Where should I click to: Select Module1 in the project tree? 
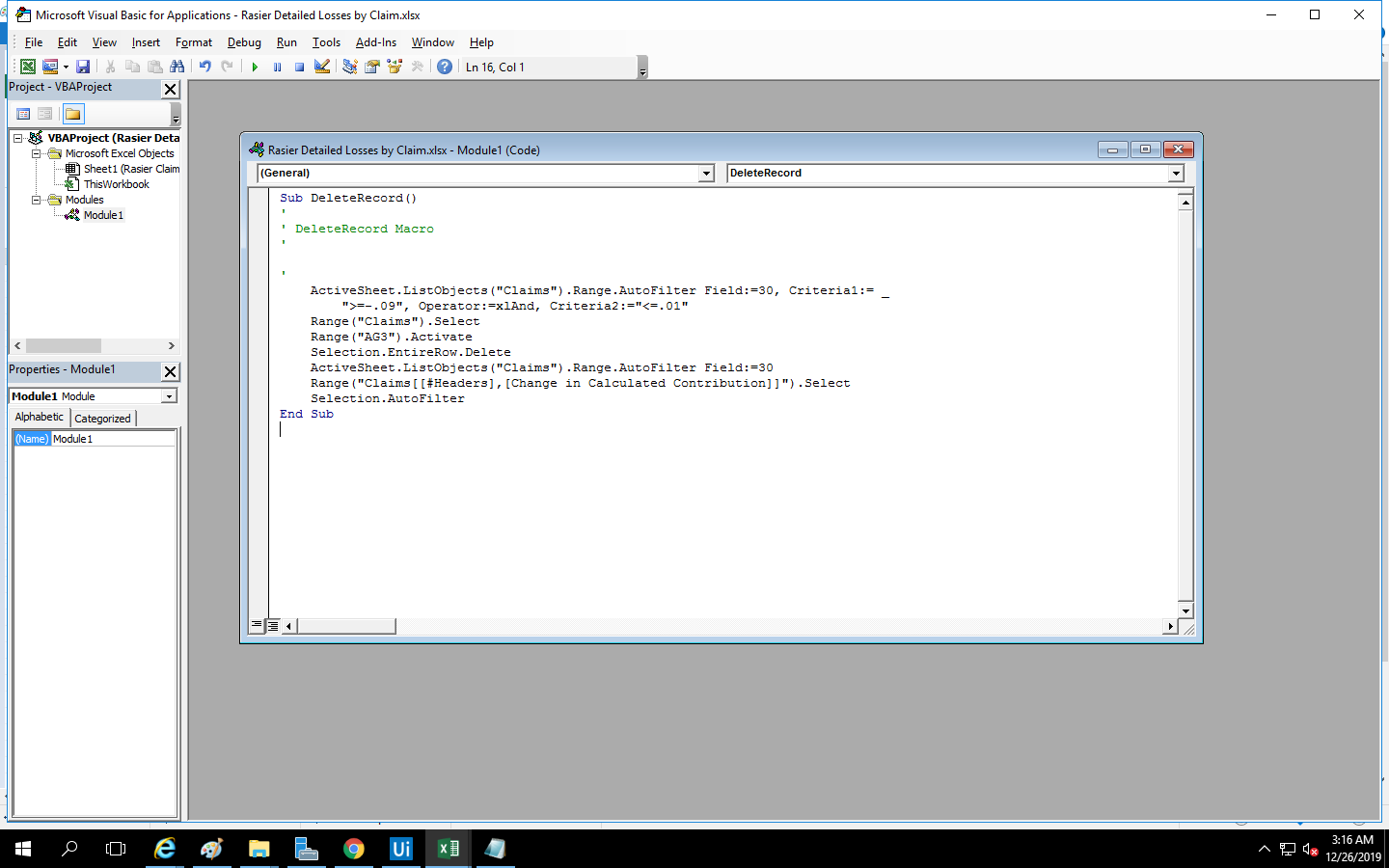point(103,215)
